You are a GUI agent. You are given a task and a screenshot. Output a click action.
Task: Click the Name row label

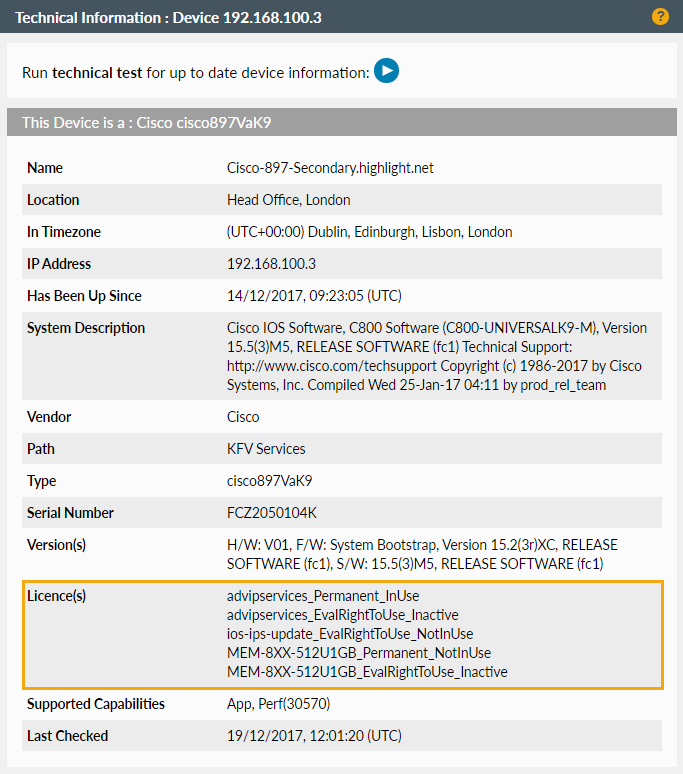click(45, 168)
